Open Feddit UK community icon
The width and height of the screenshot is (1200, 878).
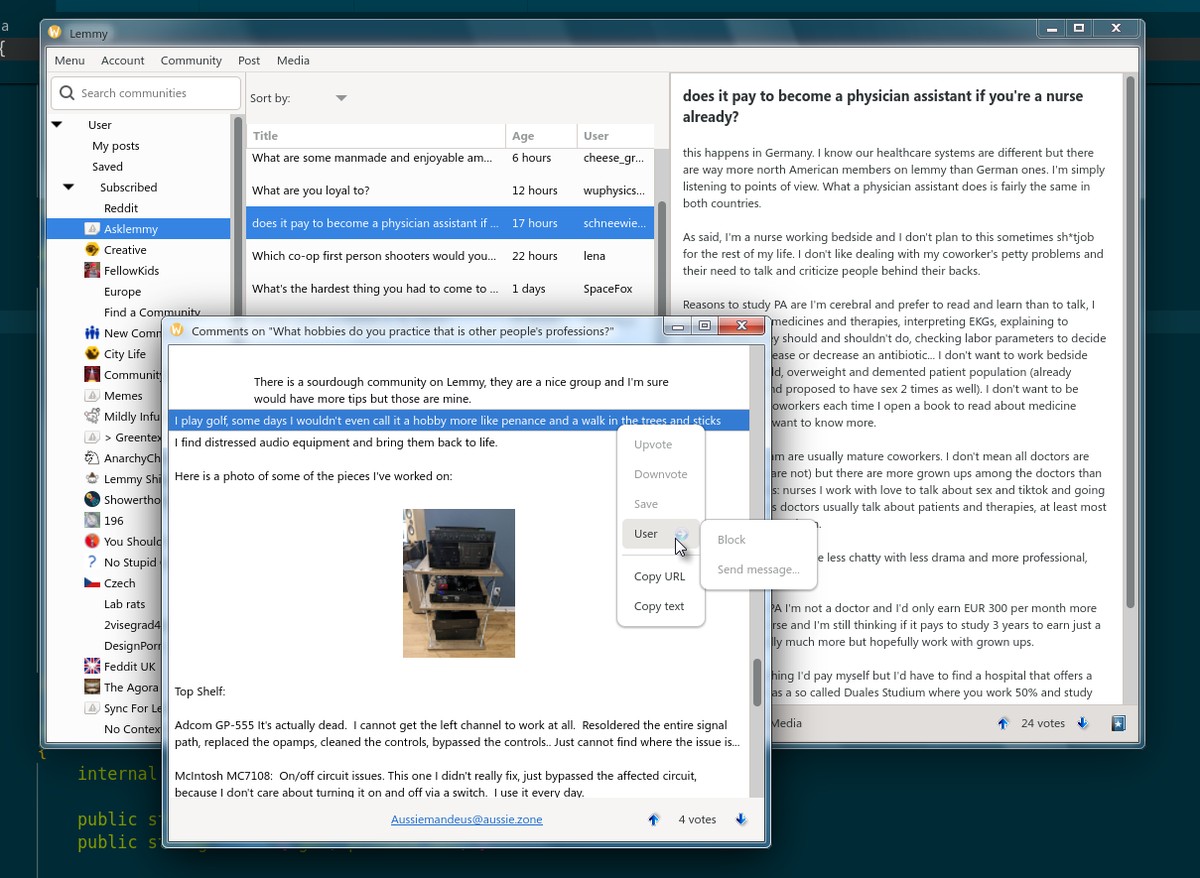tap(92, 666)
